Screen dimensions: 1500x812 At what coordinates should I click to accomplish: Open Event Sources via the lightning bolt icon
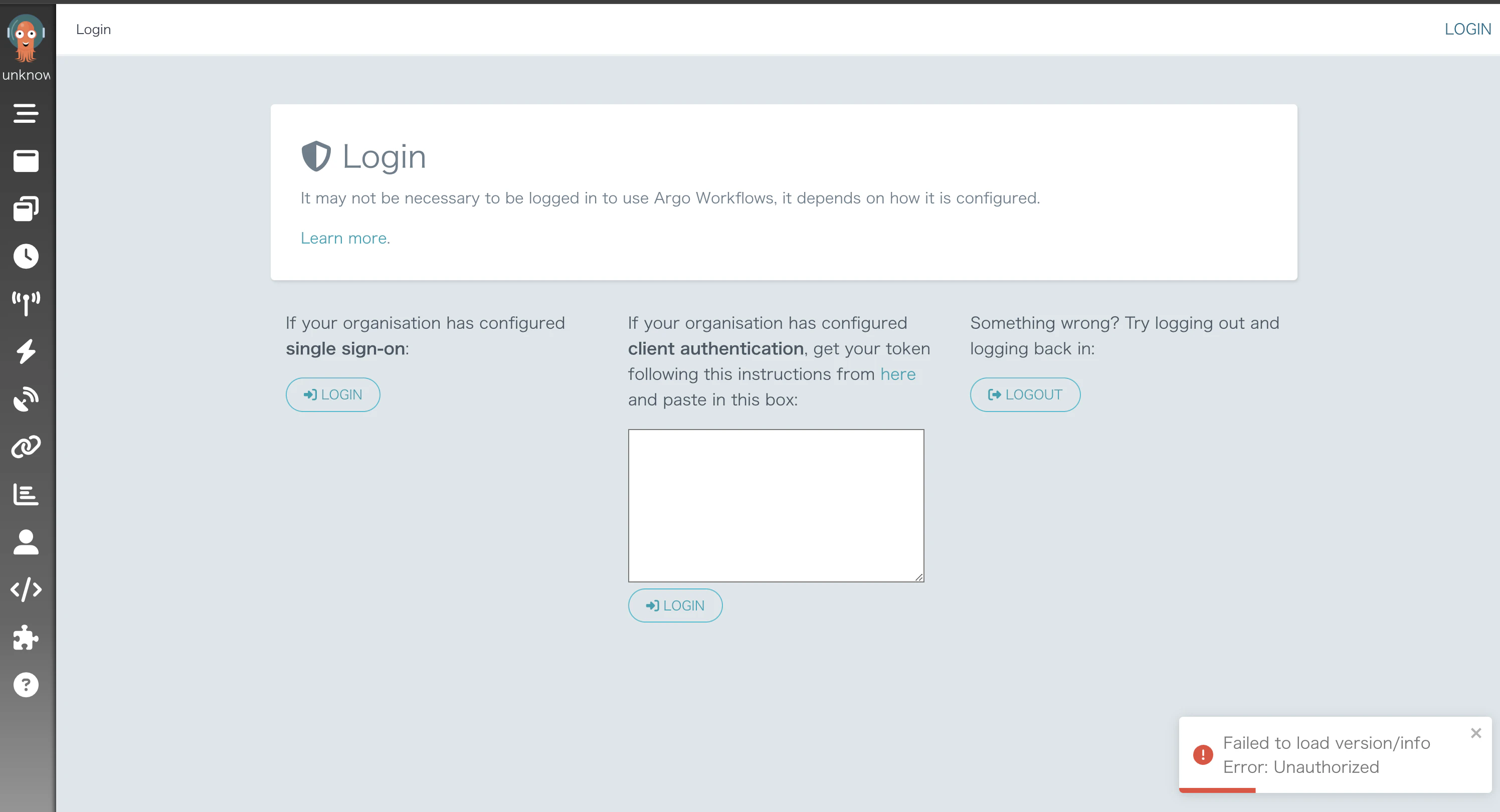(x=26, y=351)
